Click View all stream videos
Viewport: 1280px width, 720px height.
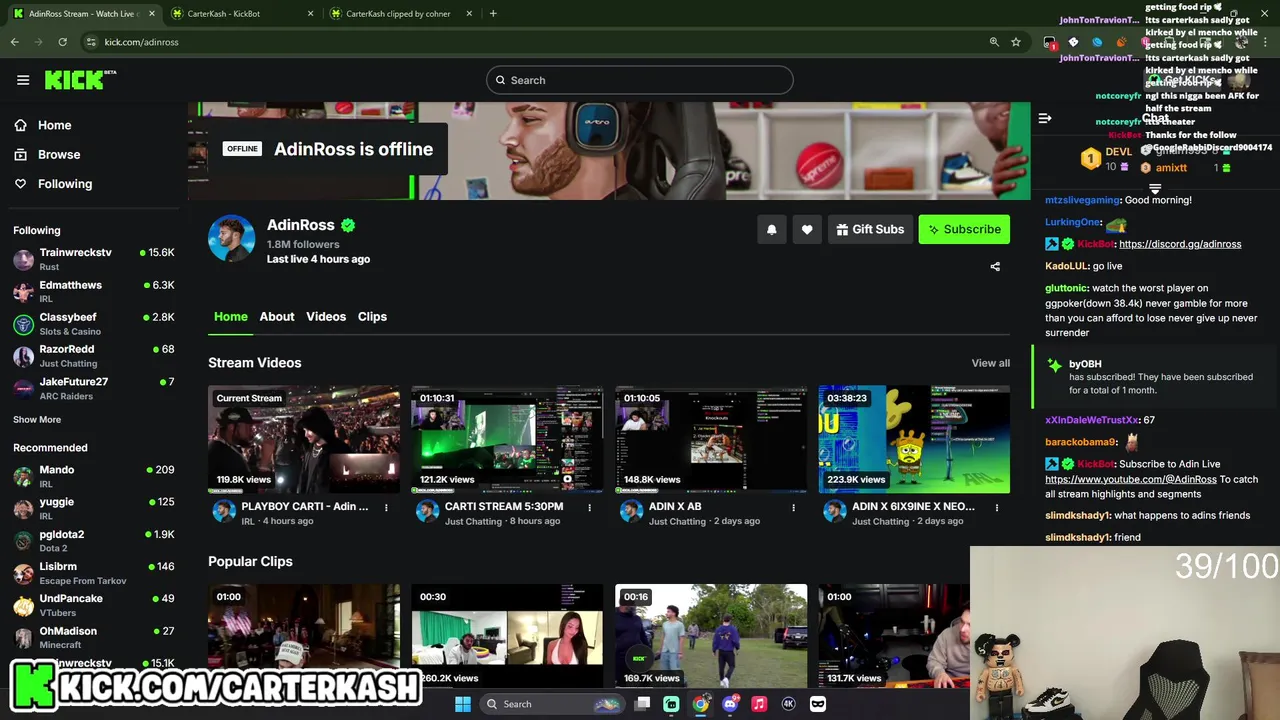click(x=990, y=363)
